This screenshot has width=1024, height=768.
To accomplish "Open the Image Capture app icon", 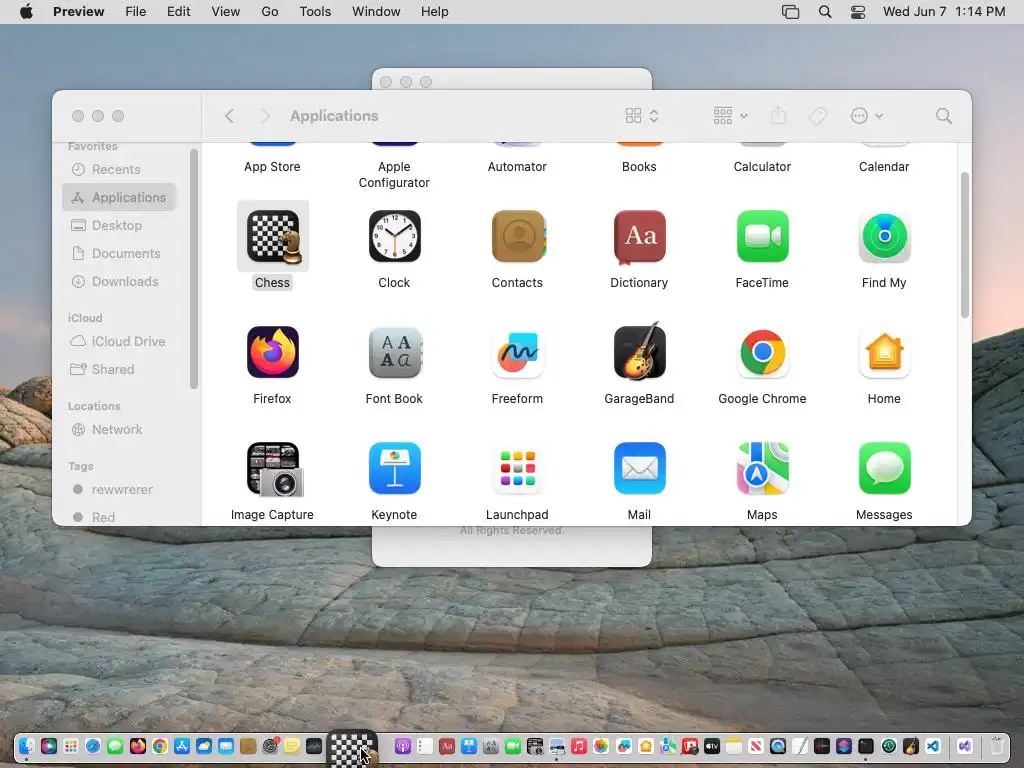I will tap(274, 469).
